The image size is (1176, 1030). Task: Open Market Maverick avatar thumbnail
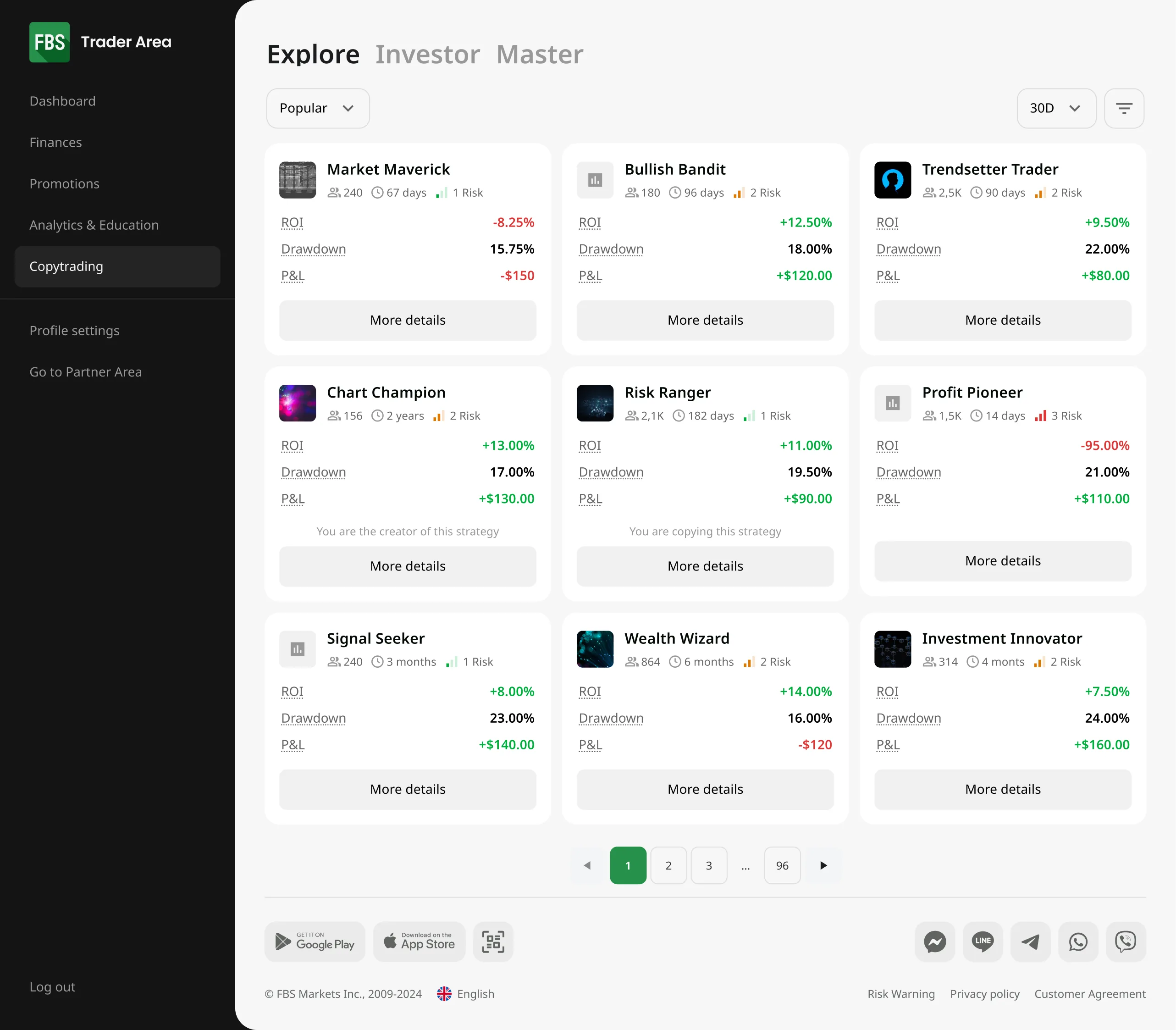[297, 180]
